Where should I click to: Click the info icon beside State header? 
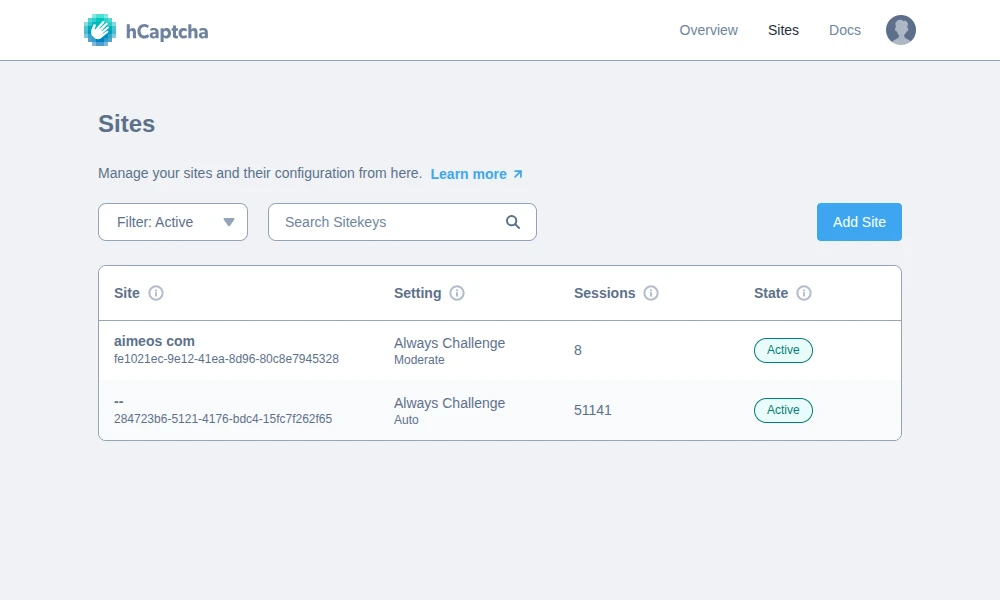point(804,293)
